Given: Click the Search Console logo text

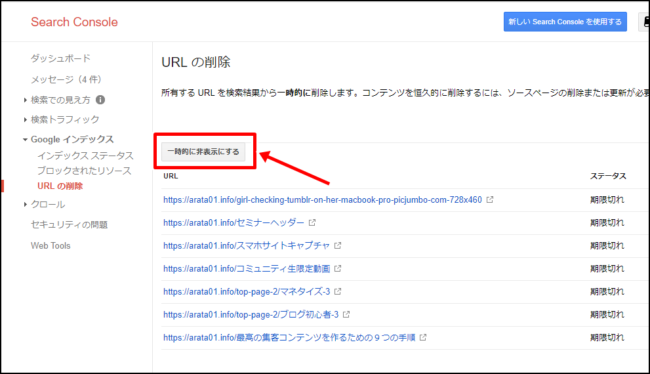Looking at the screenshot, I should click(74, 22).
